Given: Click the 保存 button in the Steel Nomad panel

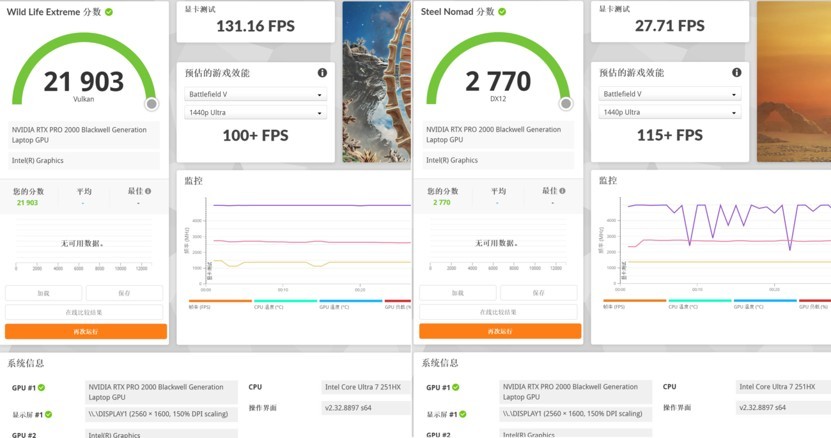Looking at the screenshot, I should pos(539,293).
